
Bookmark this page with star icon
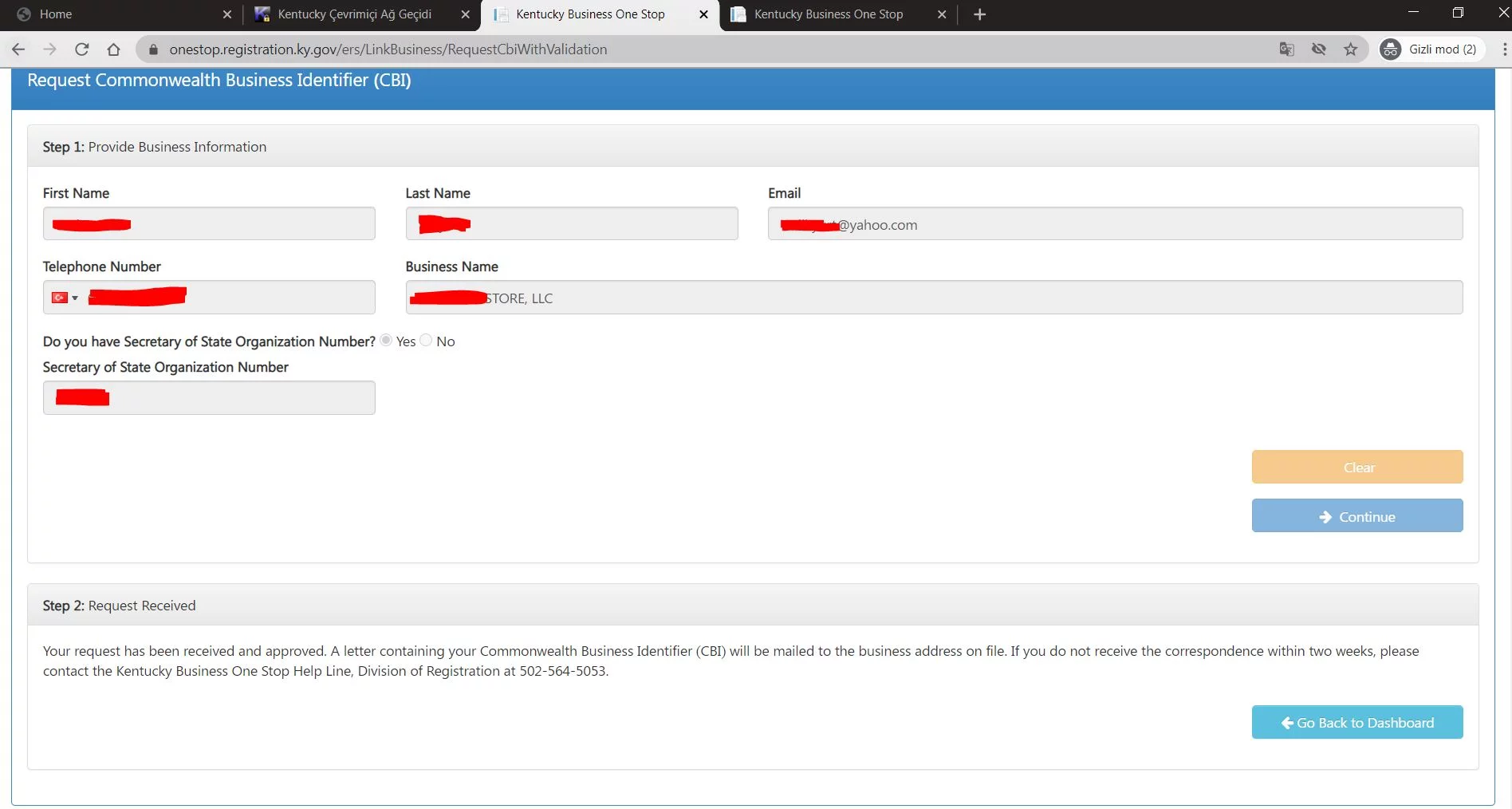(x=1350, y=49)
